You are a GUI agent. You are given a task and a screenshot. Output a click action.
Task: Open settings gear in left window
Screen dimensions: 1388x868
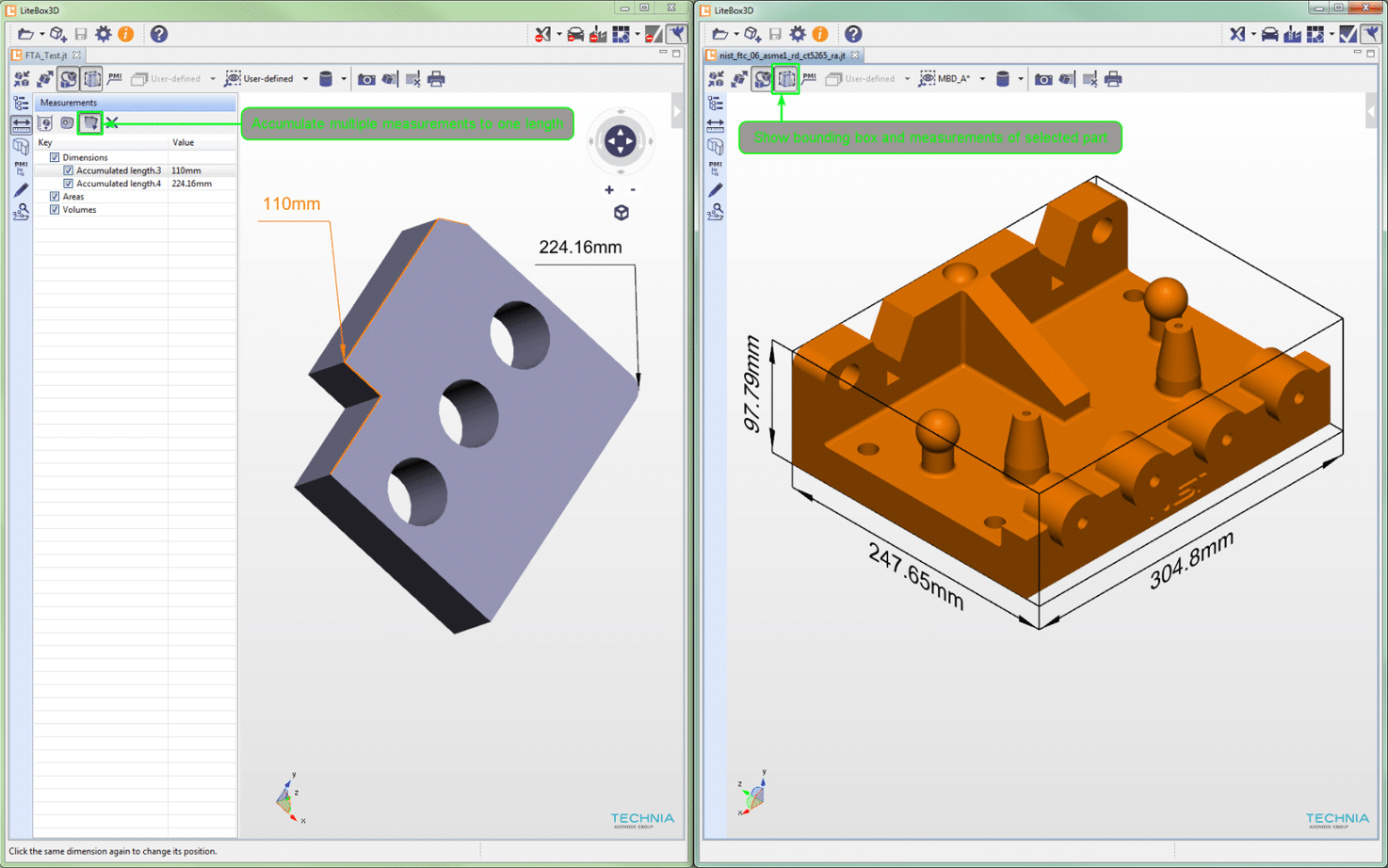click(x=104, y=34)
